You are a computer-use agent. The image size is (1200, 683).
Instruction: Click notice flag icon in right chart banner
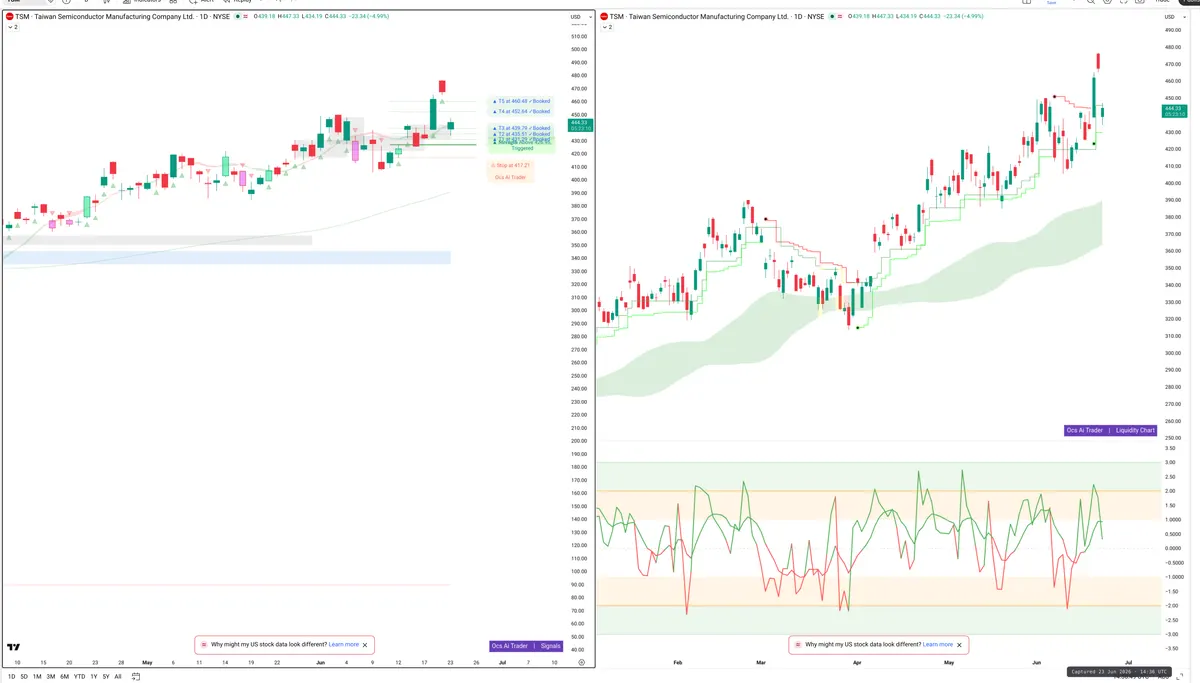798,645
